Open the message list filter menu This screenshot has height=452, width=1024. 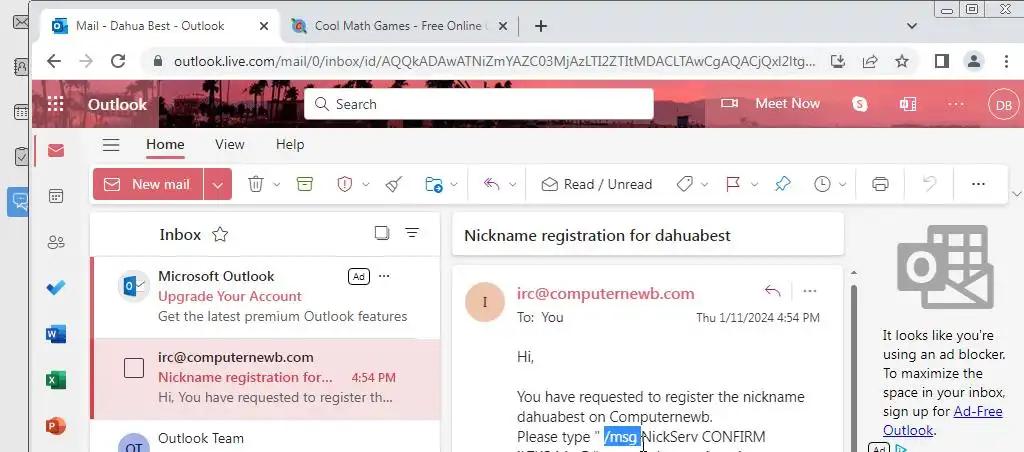click(x=412, y=233)
